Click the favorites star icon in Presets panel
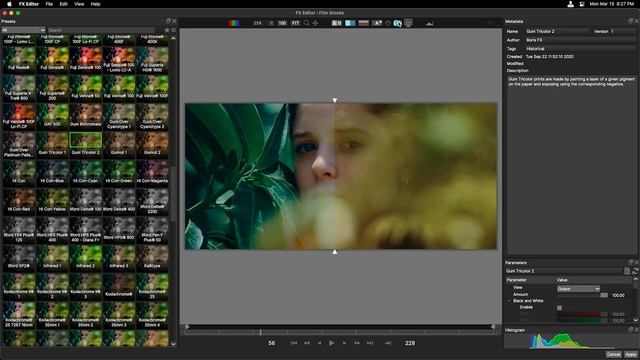Image resolution: width=640 pixels, height=360 pixels. [167, 30]
